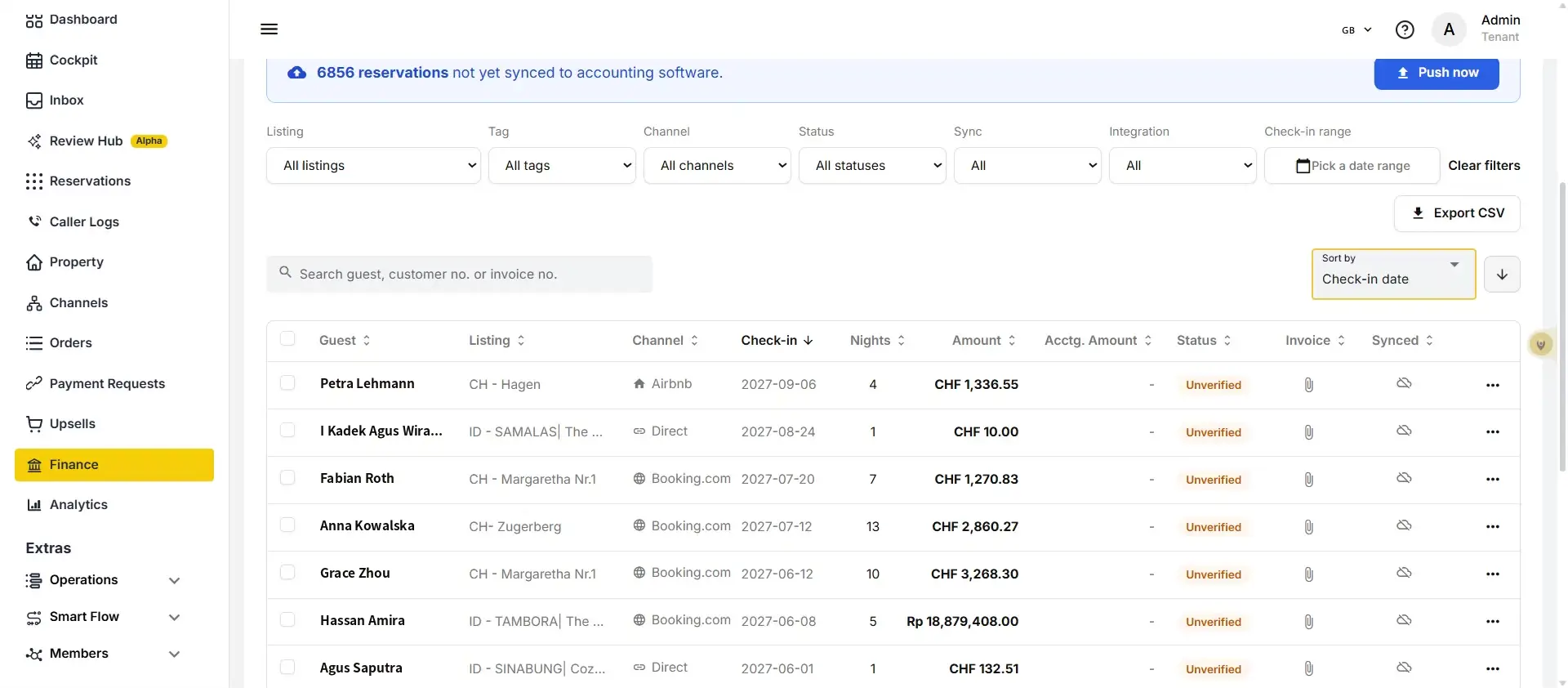Click the Admin avatar icon

(1449, 30)
